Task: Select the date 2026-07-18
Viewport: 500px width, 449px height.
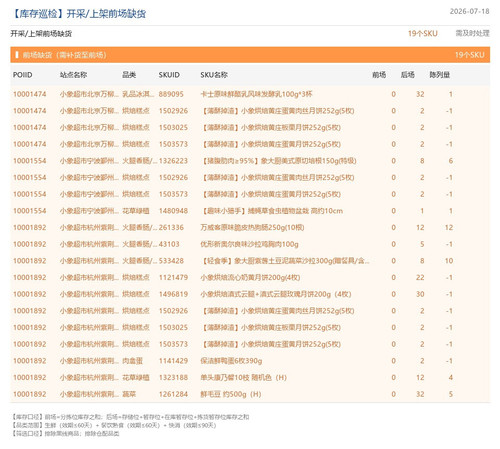Action: (469, 11)
